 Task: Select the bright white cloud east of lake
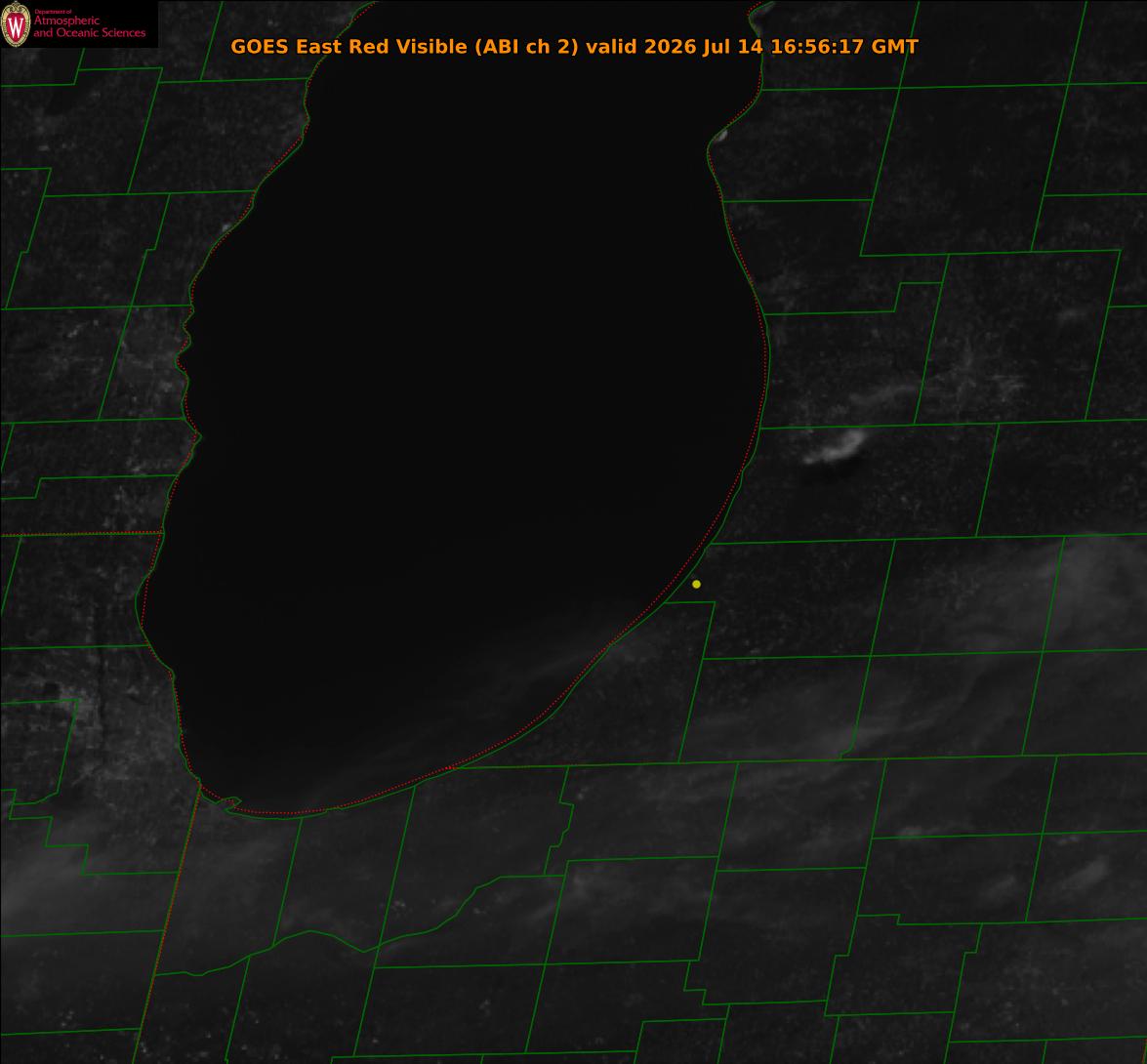[836, 447]
